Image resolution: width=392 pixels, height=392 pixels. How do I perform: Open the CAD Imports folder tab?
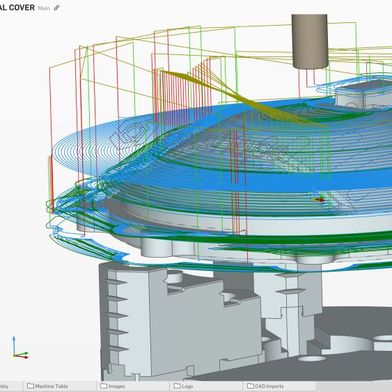pyautogui.click(x=280, y=386)
